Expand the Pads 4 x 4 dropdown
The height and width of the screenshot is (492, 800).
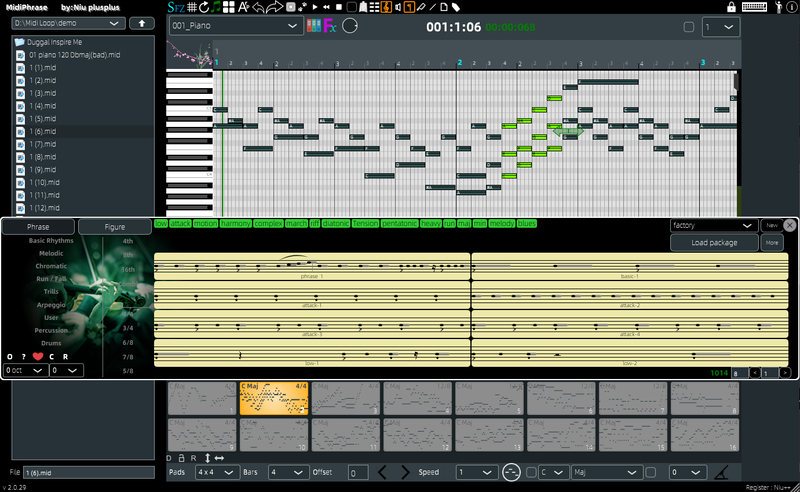(217, 472)
